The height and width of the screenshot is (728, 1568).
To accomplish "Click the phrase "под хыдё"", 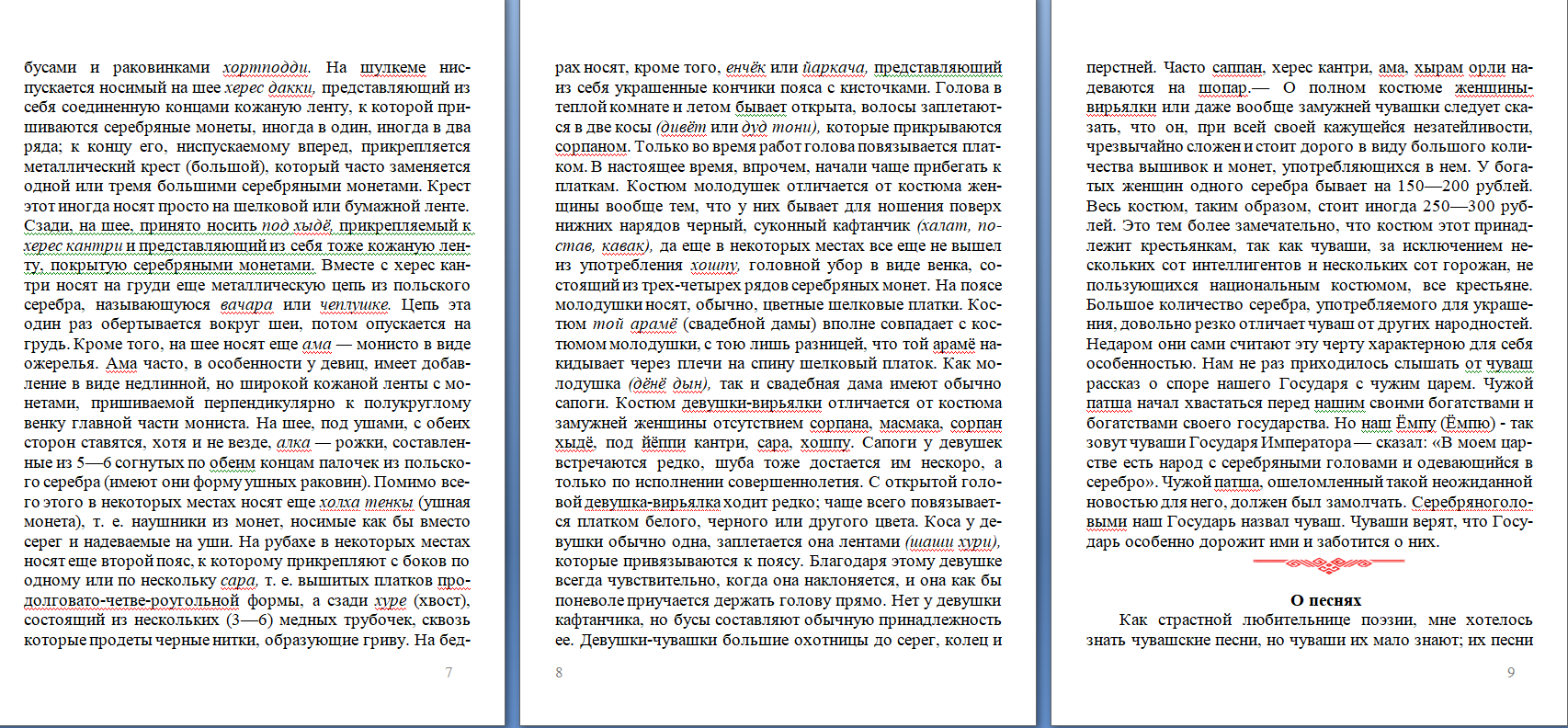I will coord(296,225).
